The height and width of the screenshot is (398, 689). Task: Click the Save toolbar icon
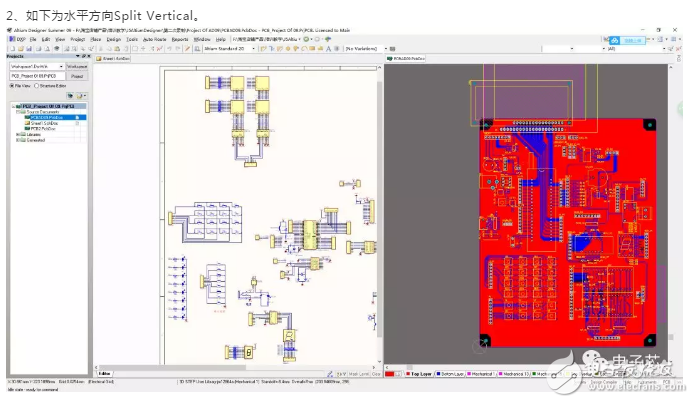click(x=29, y=49)
